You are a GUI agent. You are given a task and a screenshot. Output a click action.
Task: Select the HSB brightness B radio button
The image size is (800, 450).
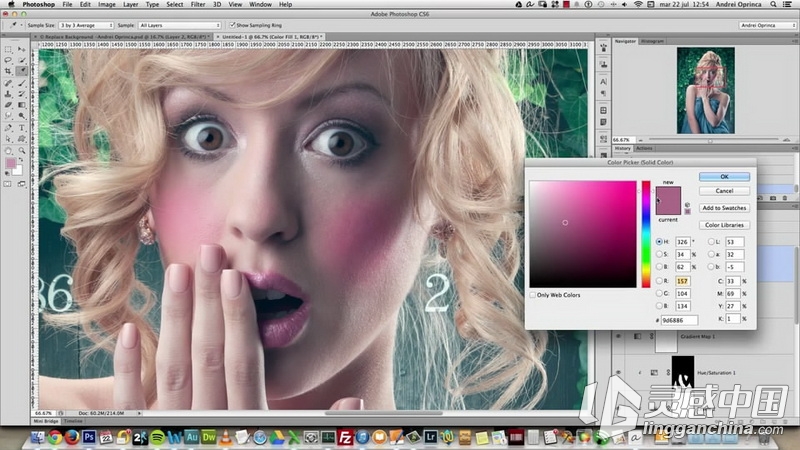tap(659, 266)
